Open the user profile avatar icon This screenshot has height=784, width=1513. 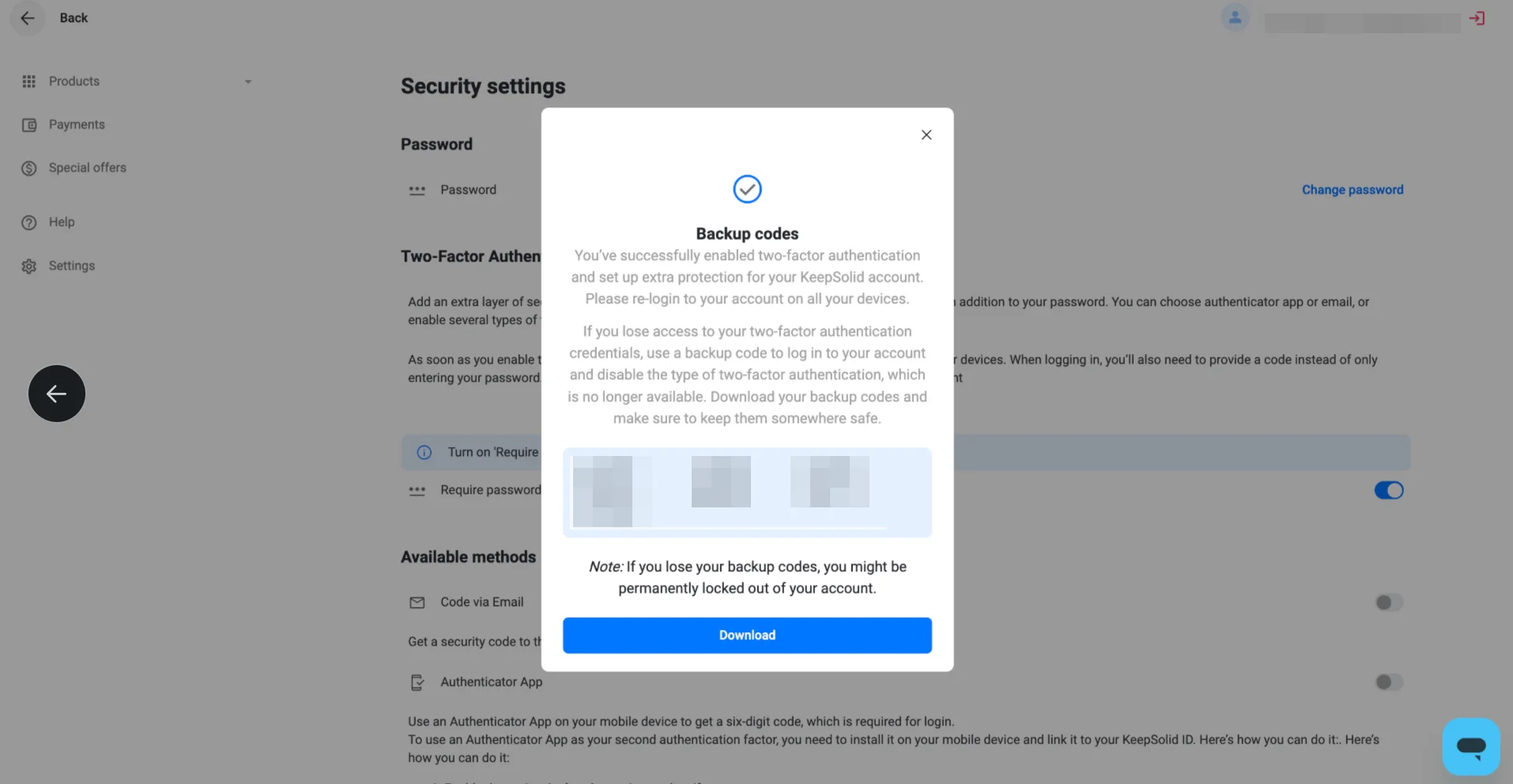[1235, 17]
